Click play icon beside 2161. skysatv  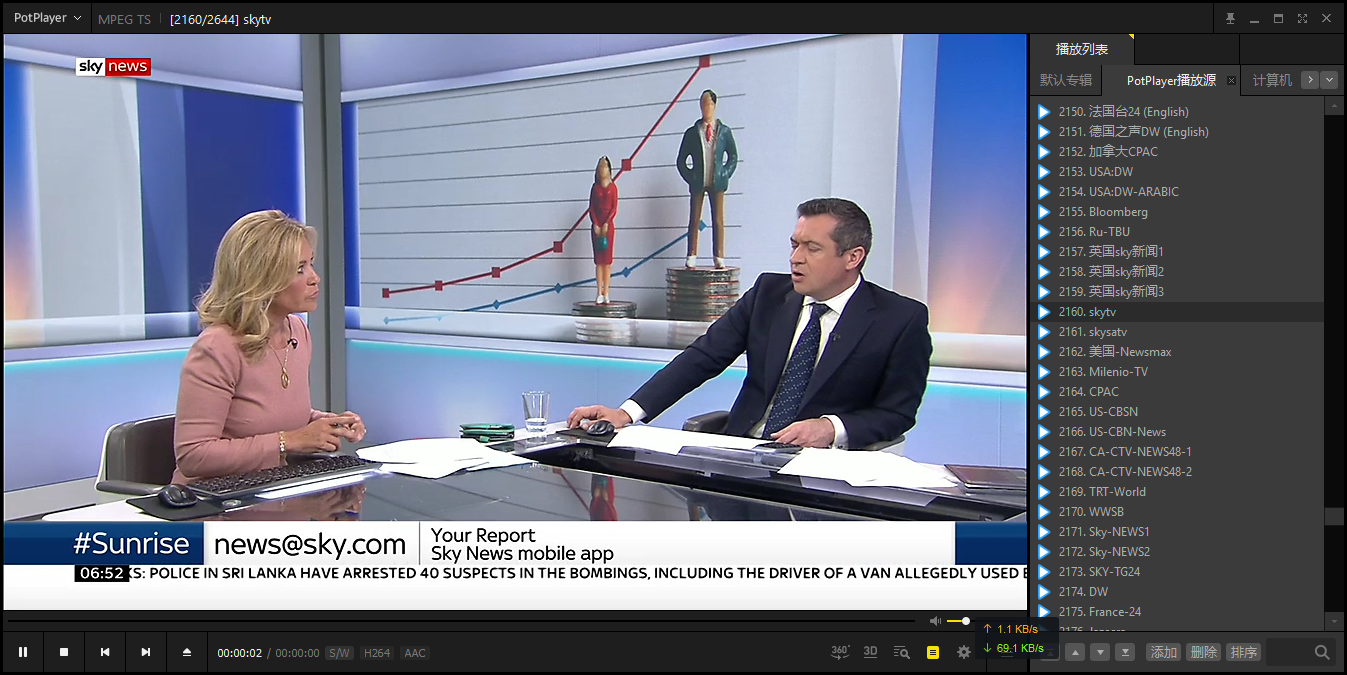click(1043, 332)
